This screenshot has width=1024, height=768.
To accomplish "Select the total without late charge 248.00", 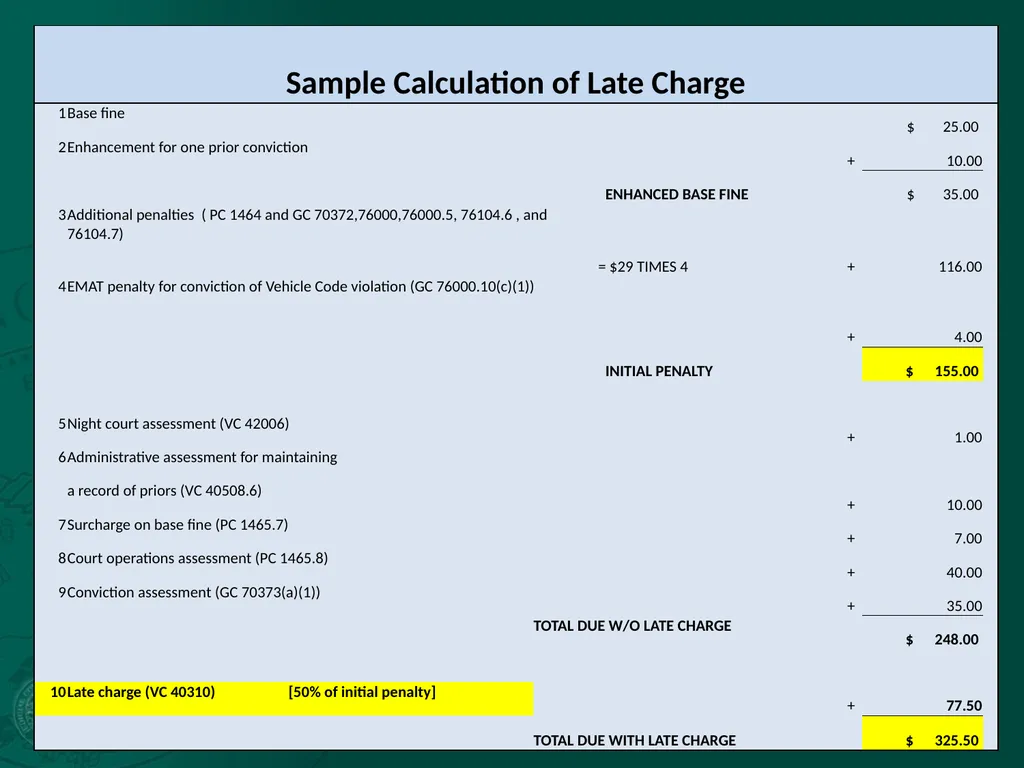I will [x=956, y=639].
